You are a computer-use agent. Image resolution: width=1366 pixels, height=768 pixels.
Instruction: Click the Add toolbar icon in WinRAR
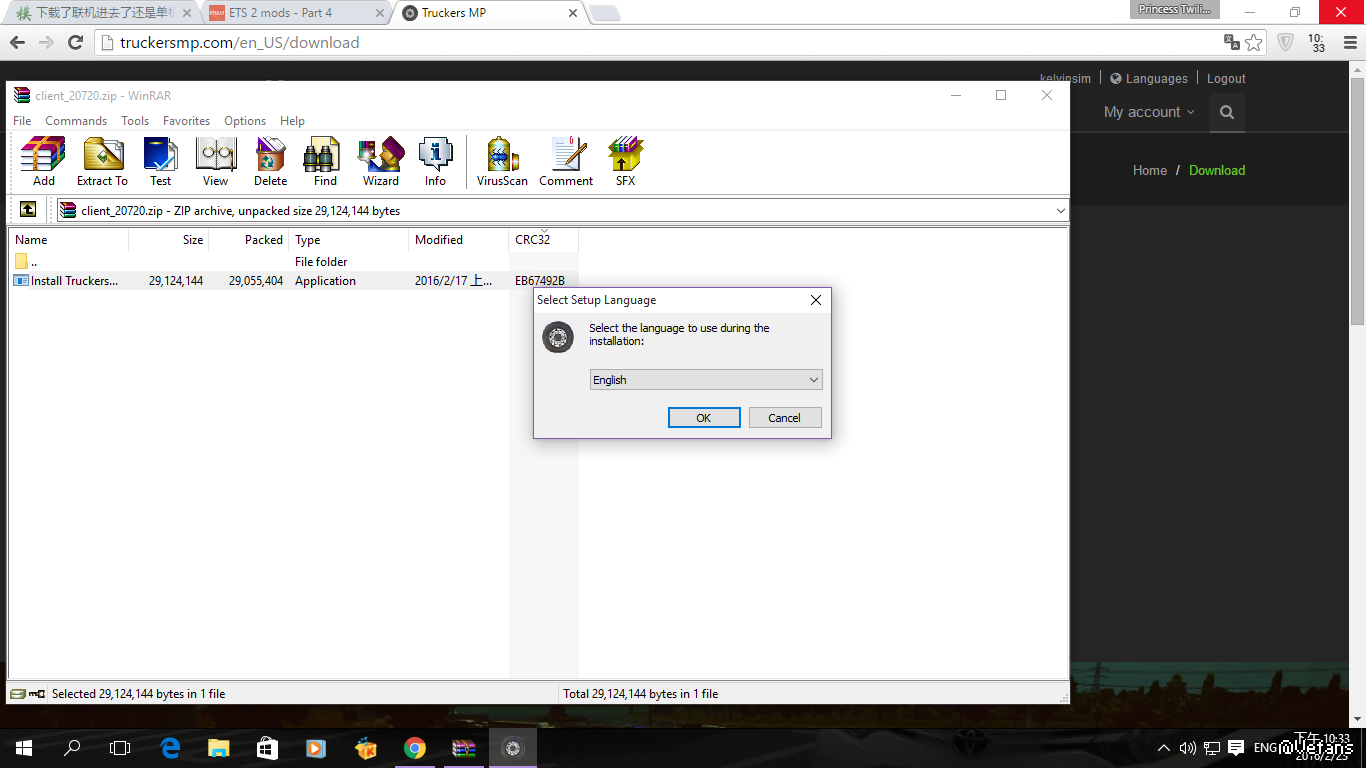[x=43, y=161]
